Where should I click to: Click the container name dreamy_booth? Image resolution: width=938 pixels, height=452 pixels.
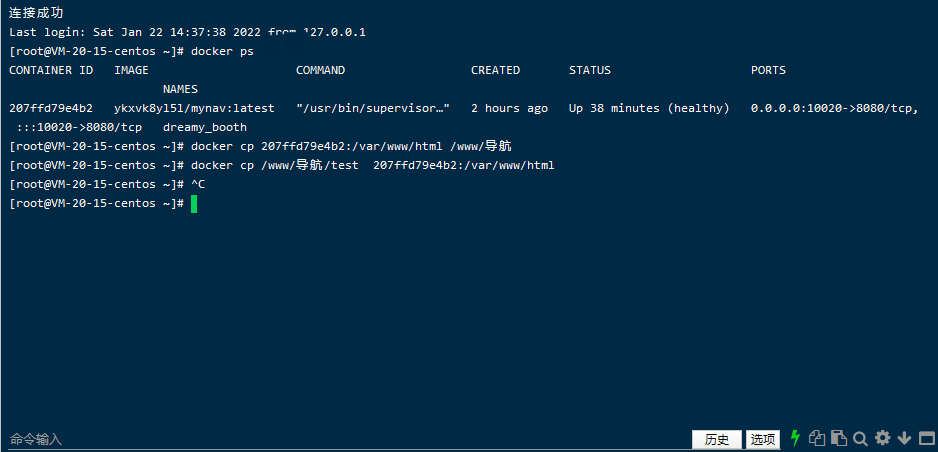point(205,128)
